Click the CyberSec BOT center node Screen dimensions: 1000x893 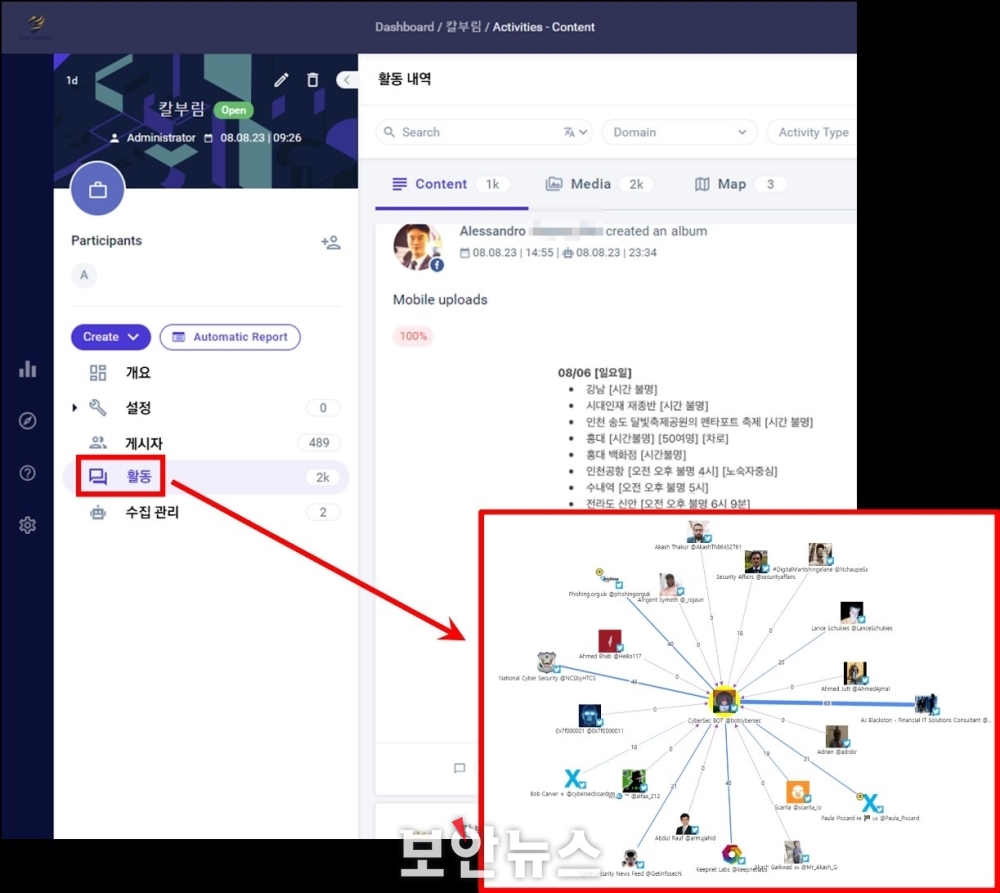724,700
